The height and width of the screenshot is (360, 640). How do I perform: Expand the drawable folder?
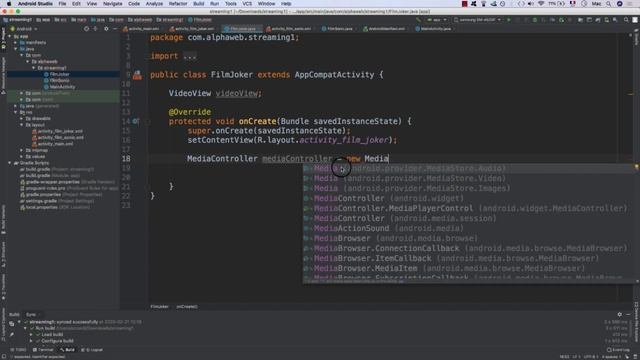click(22, 118)
